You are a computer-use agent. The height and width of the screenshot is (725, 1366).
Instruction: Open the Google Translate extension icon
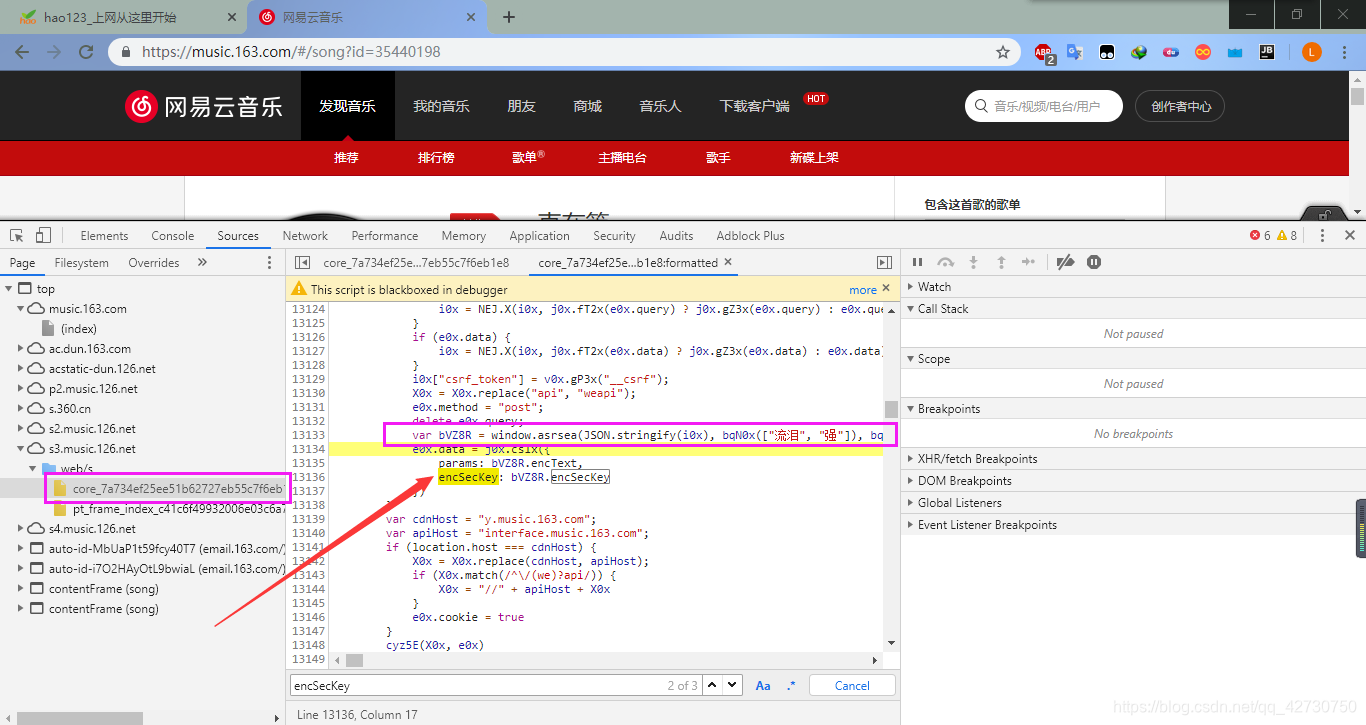coord(1075,52)
